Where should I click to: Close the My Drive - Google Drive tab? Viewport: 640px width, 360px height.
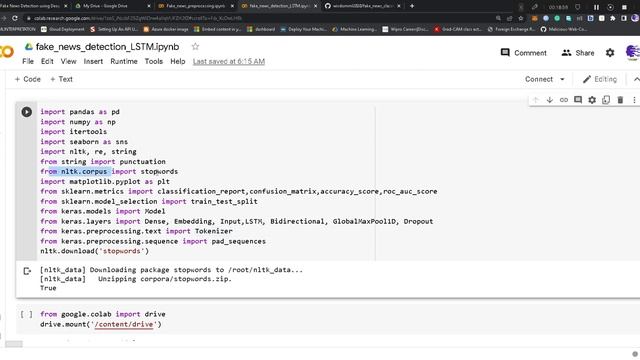[149, 6]
